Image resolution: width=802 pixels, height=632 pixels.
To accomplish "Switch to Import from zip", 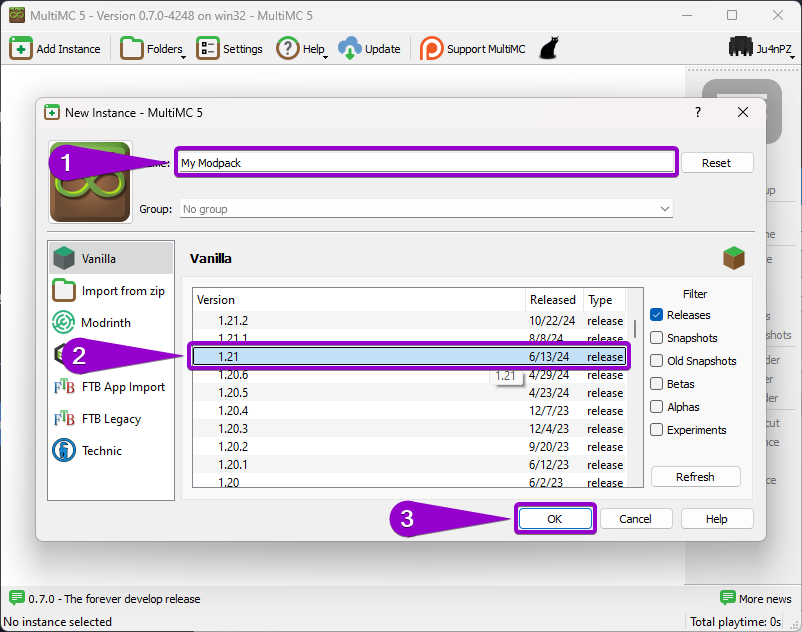I will point(110,289).
